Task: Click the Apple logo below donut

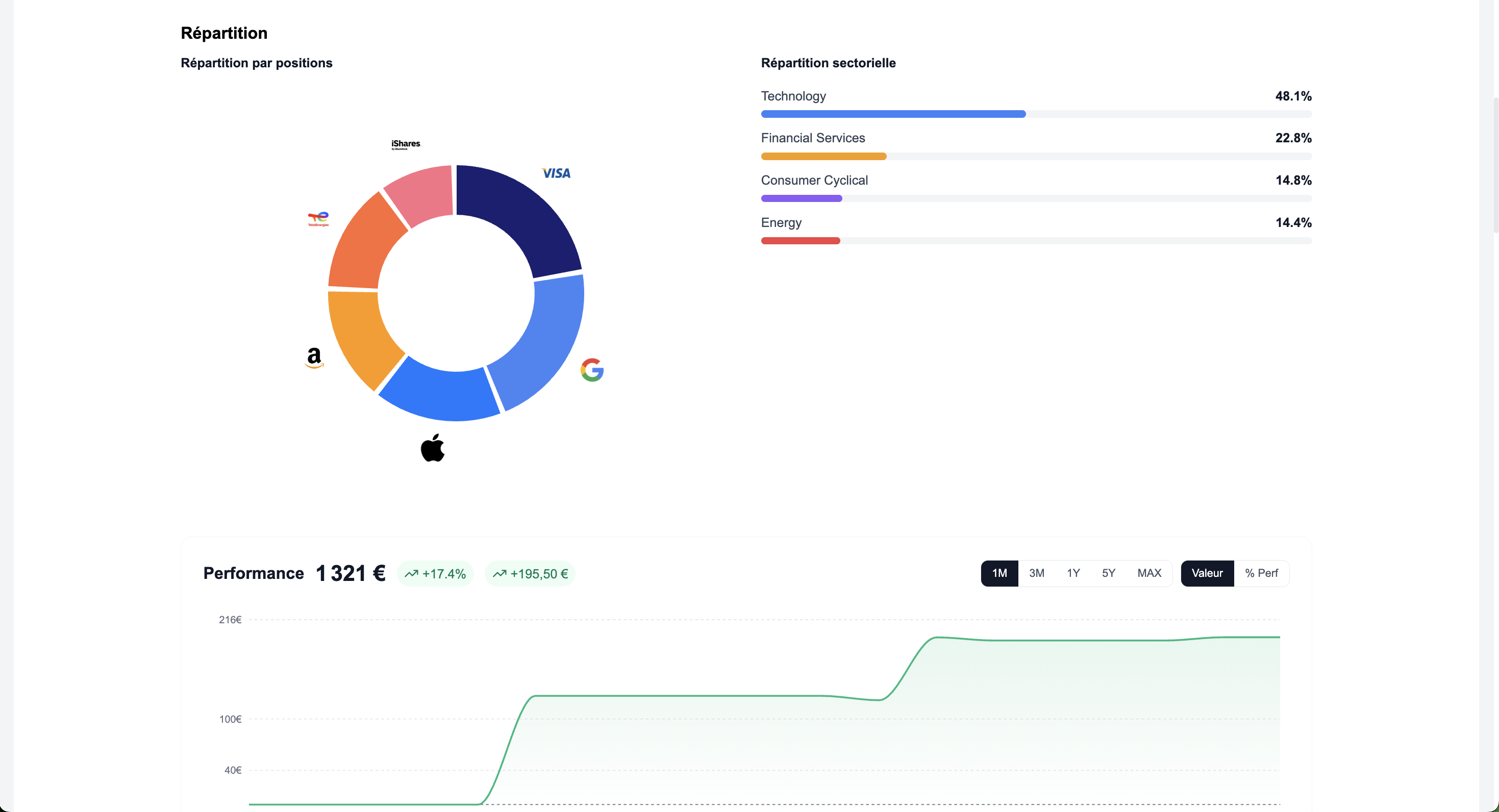Action: coord(432,448)
